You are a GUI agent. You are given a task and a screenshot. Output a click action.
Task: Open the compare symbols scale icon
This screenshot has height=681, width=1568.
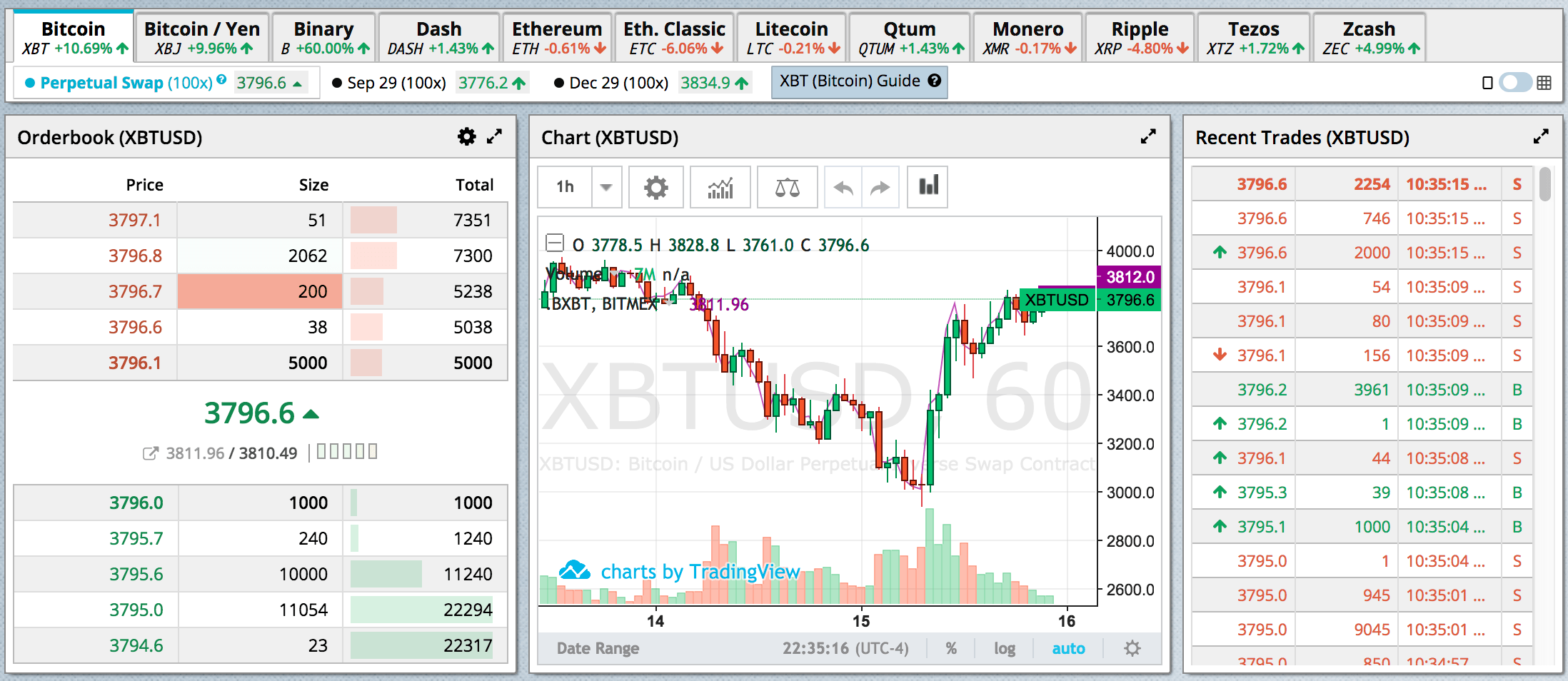tap(787, 188)
